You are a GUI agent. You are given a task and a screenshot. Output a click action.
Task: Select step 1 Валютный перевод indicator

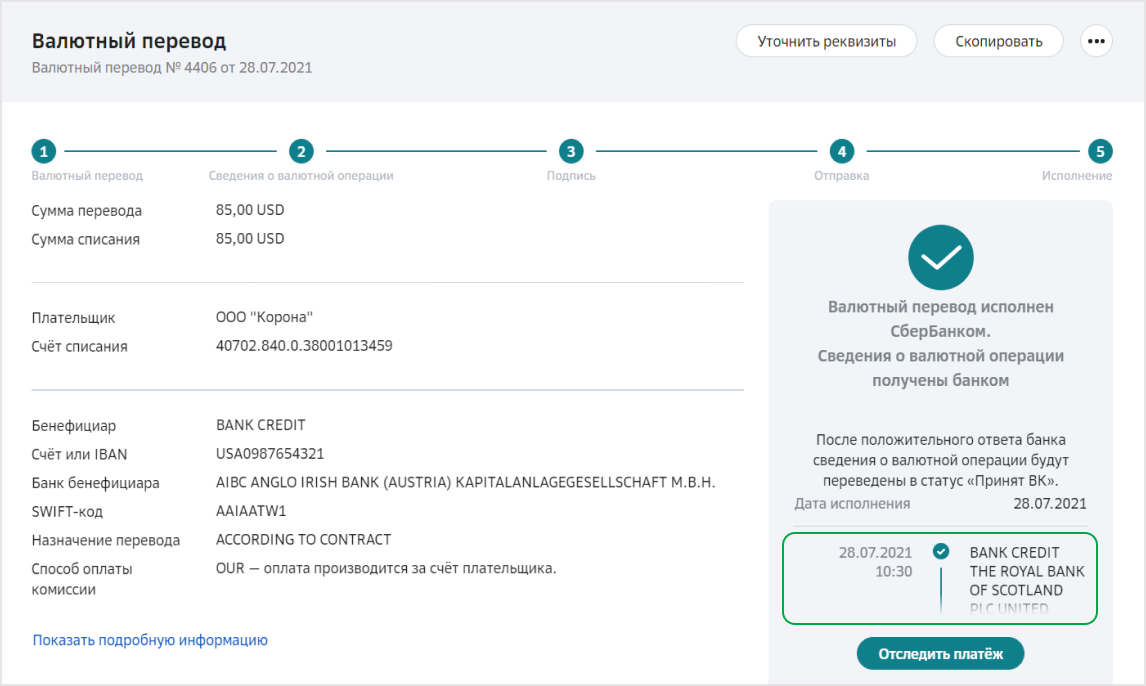point(43,151)
